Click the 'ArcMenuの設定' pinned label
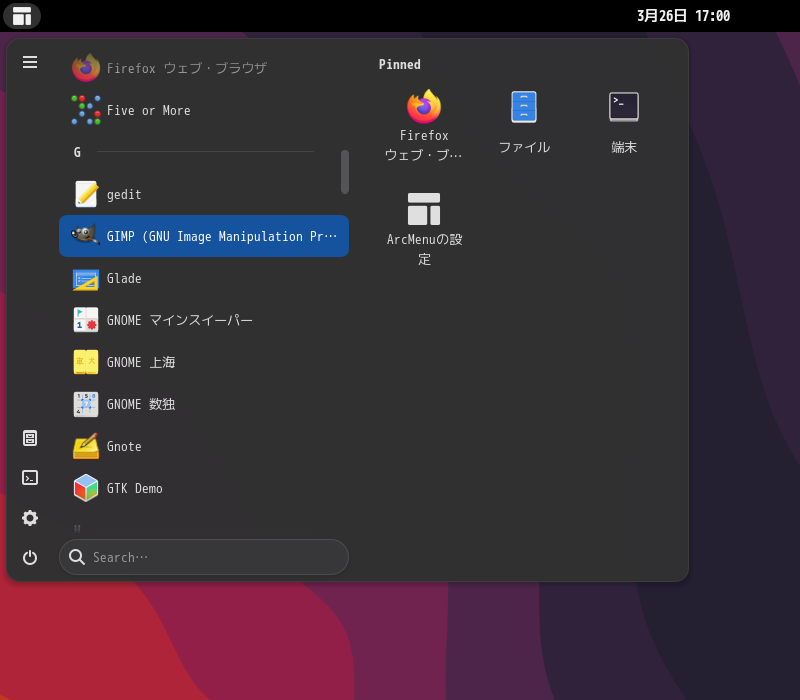800x700 pixels. [x=424, y=249]
